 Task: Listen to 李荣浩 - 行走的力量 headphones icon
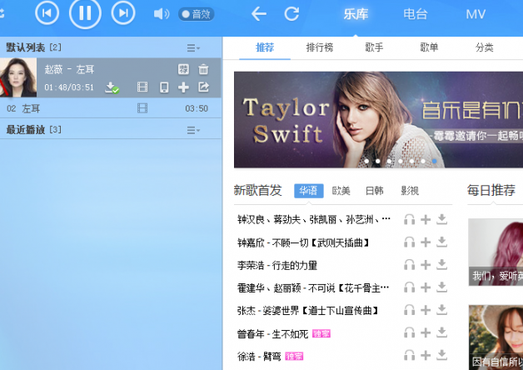coord(409,265)
